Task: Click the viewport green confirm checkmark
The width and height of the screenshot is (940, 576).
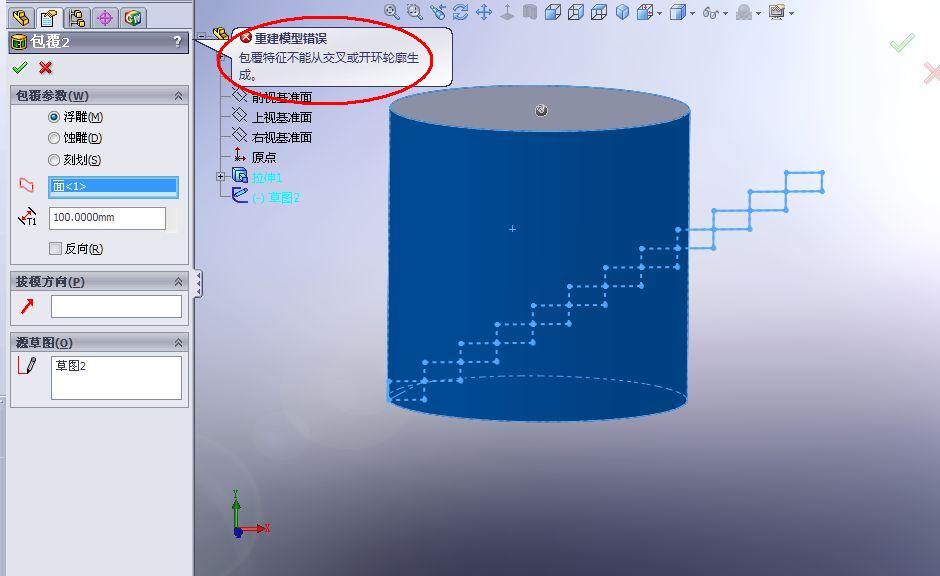Action: [x=902, y=43]
